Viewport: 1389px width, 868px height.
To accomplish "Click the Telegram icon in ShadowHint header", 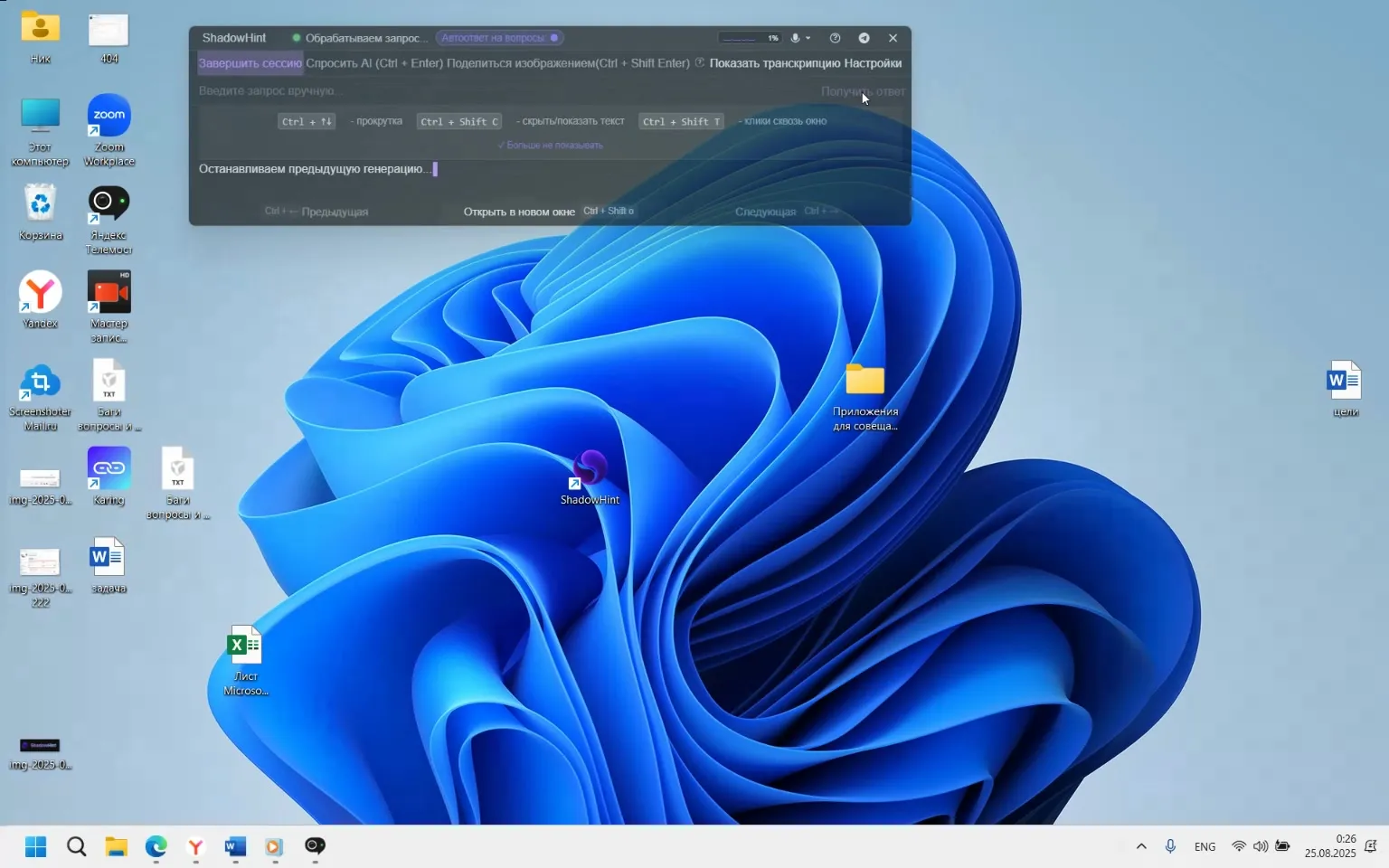I will tap(864, 38).
